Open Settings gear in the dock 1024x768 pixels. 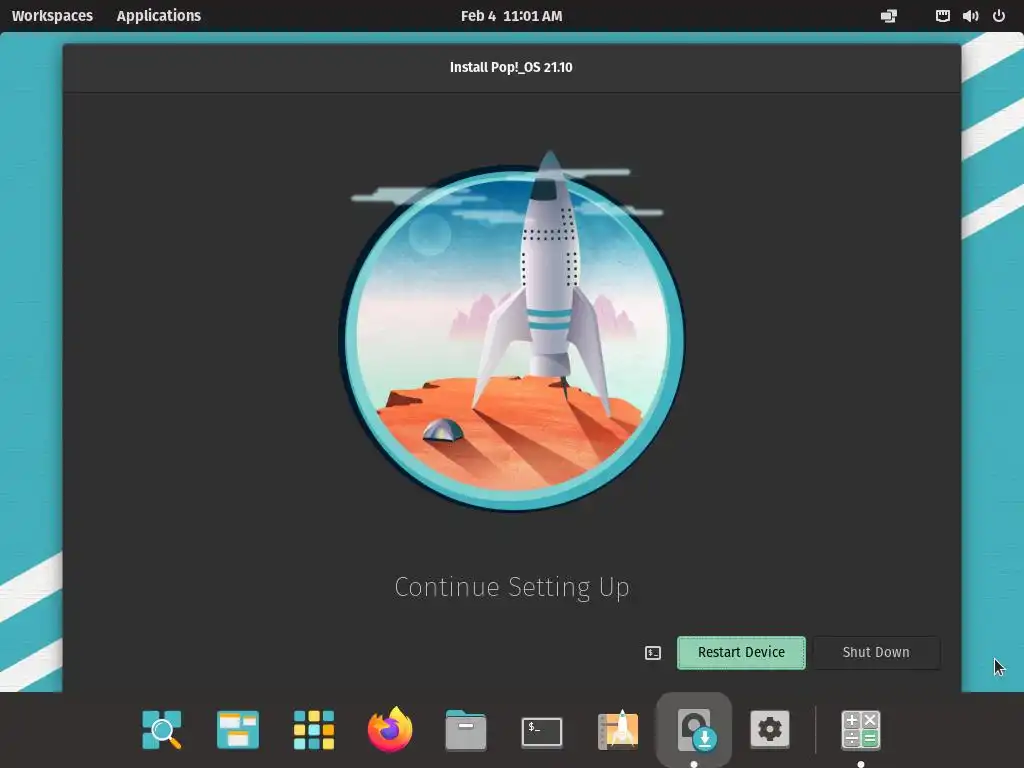click(x=770, y=729)
